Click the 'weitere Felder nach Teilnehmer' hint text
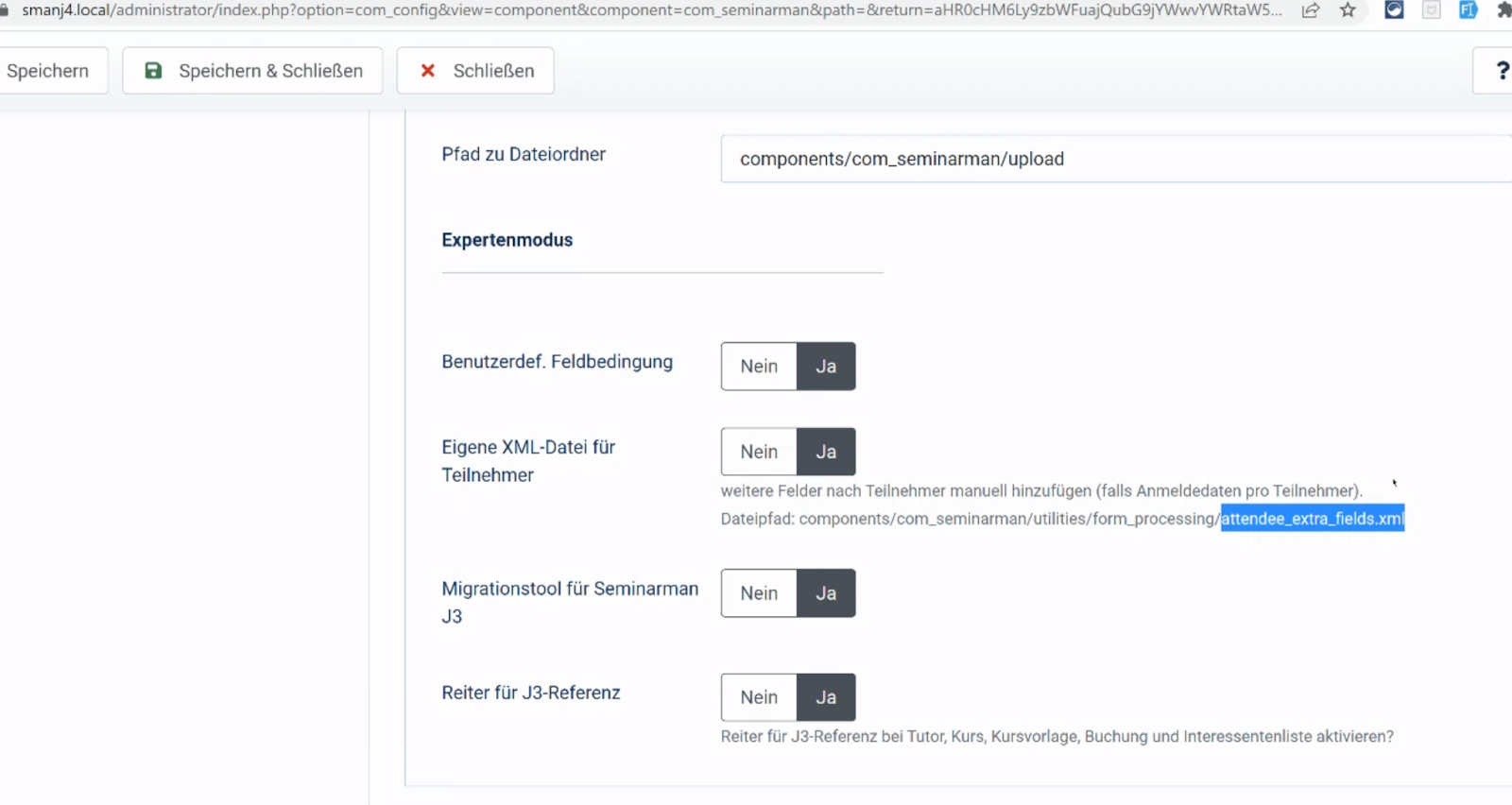The image size is (1512, 805). [x=1041, y=490]
